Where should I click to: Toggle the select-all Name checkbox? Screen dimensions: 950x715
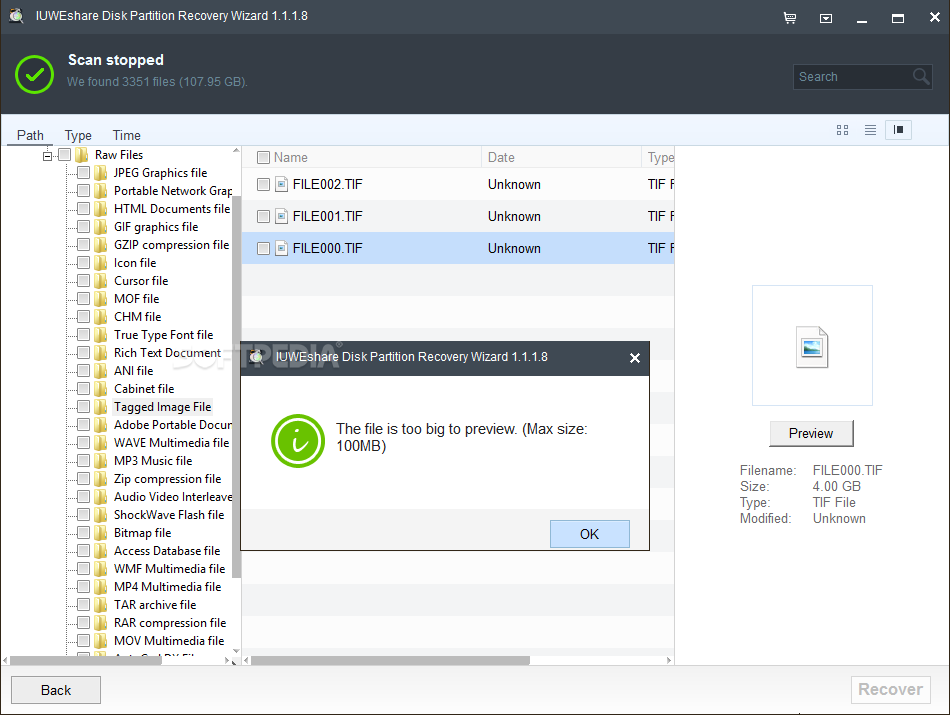[263, 158]
